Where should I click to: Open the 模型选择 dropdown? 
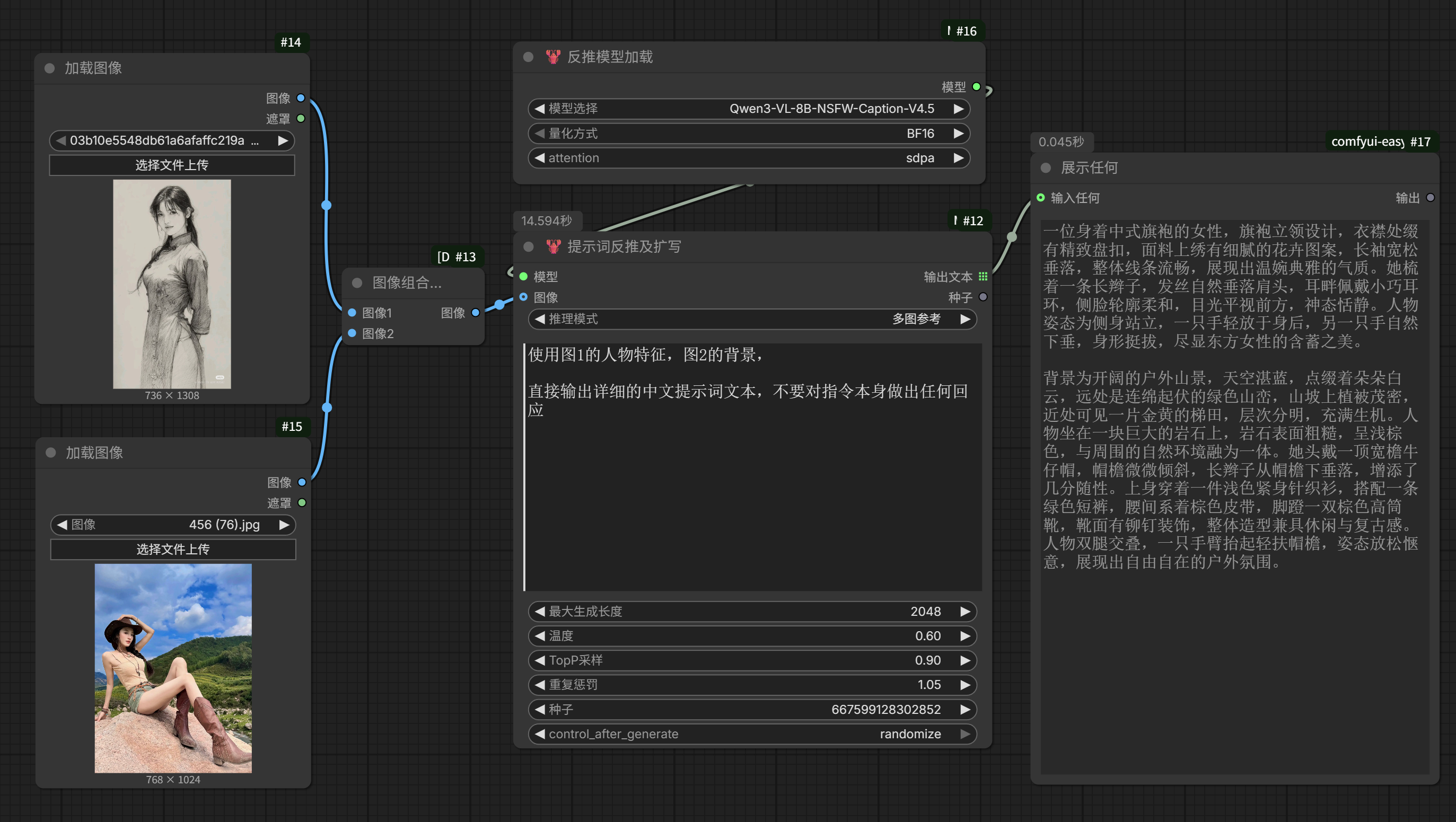click(749, 109)
